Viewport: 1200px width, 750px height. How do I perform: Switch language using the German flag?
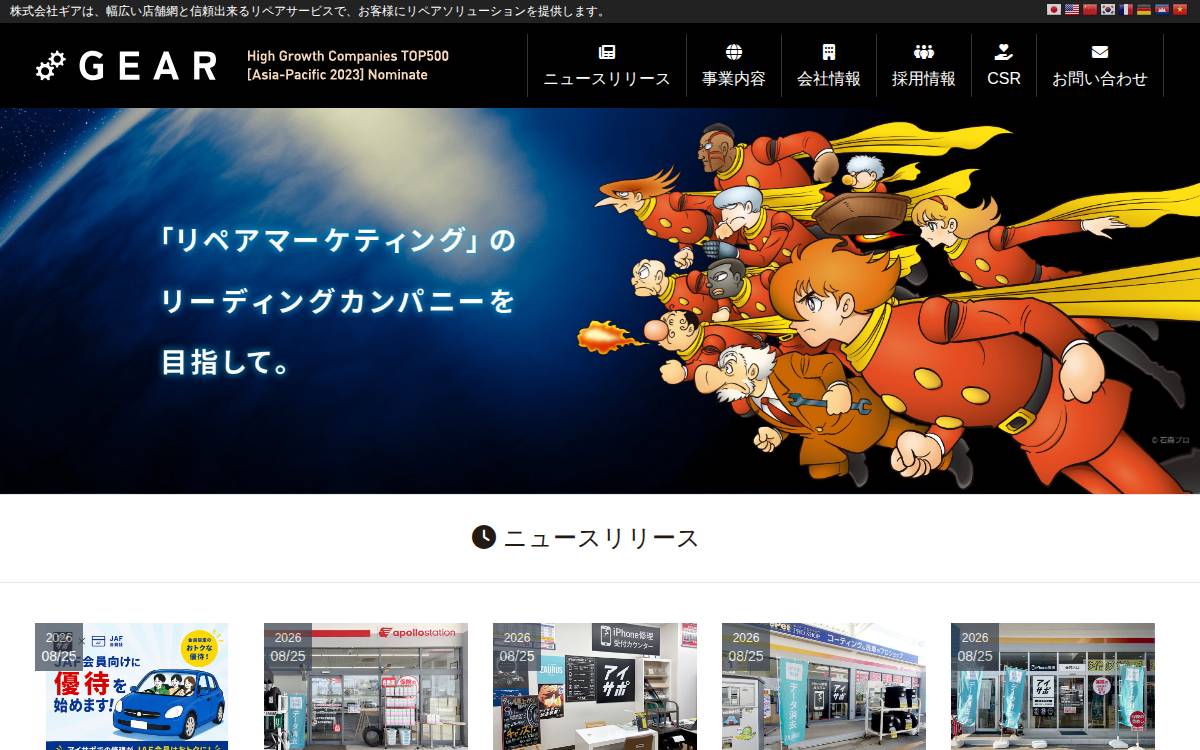(1144, 10)
